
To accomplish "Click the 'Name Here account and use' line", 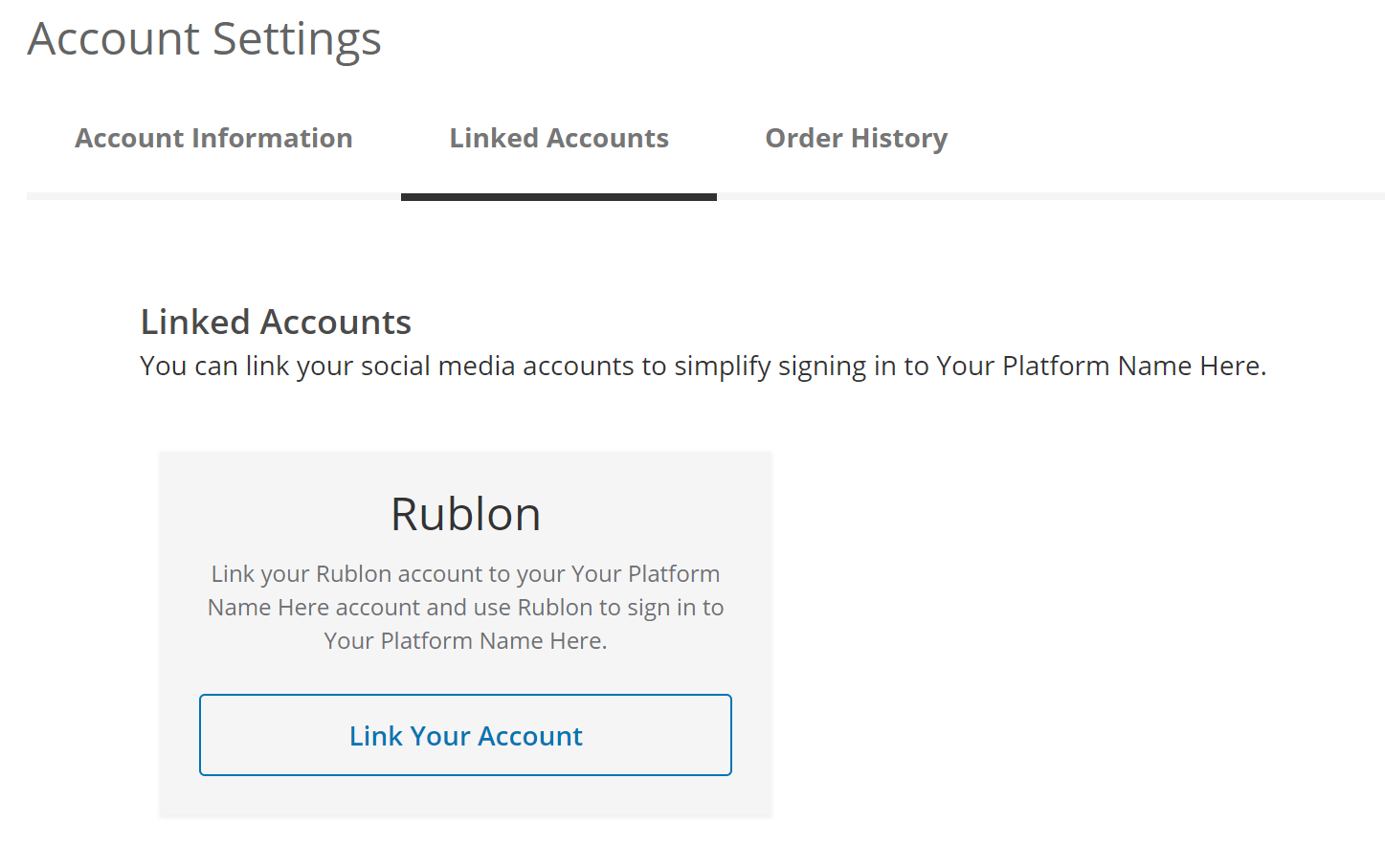I will pos(335,608).
